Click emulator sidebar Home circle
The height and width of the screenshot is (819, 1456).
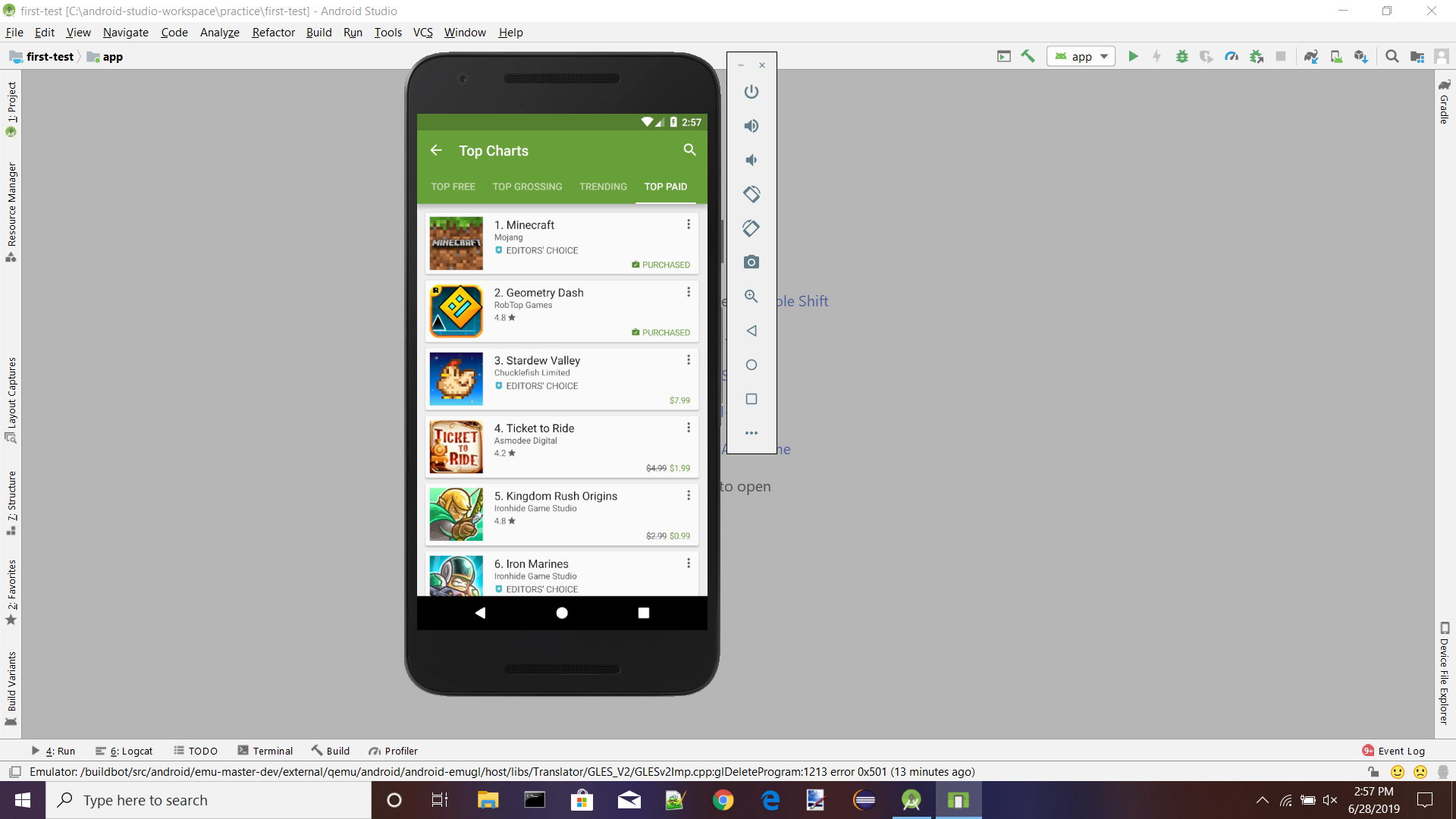click(751, 365)
